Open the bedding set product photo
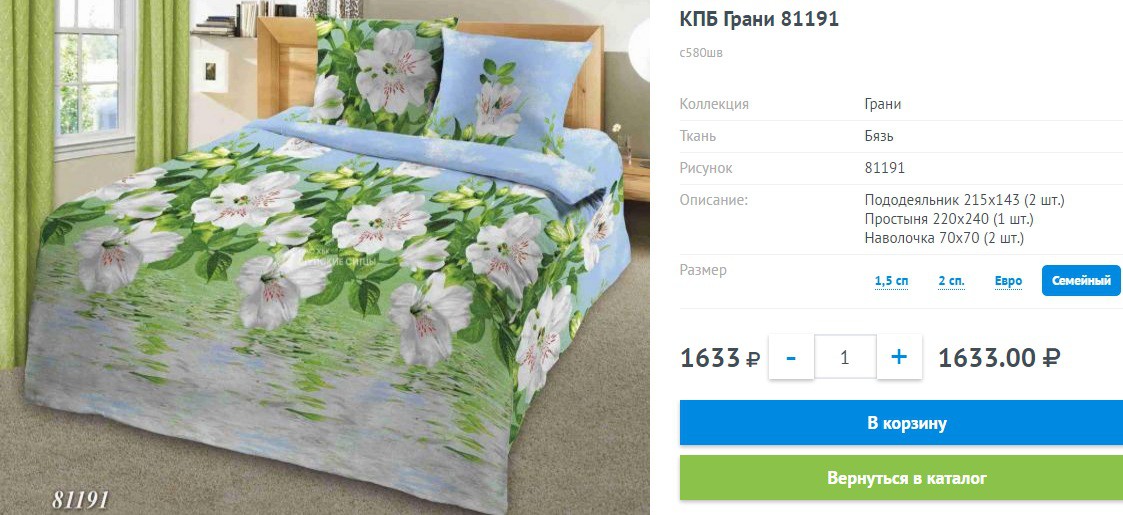The width and height of the screenshot is (1123, 515). [324, 257]
